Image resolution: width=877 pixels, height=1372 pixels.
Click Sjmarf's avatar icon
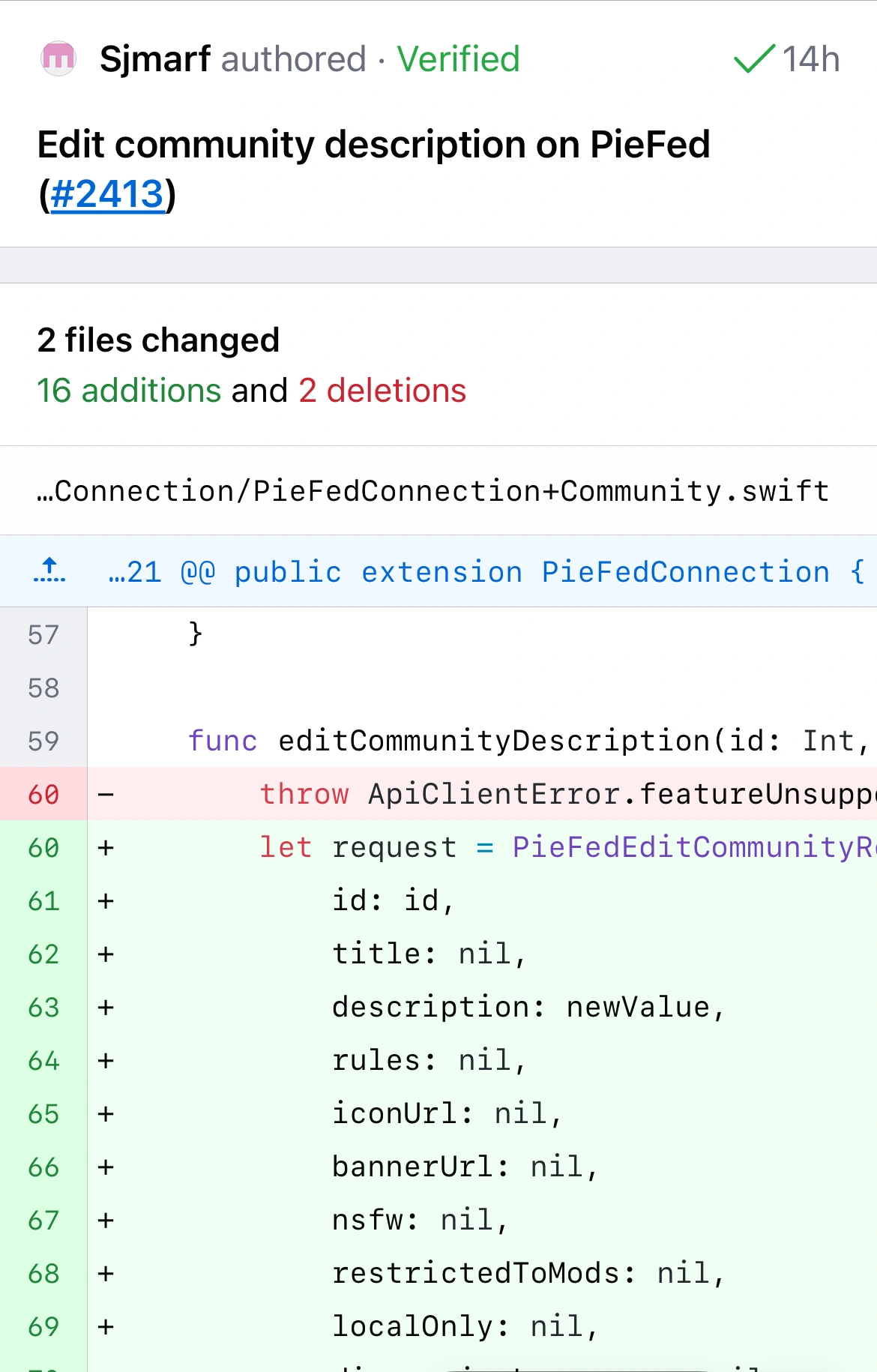[x=58, y=58]
